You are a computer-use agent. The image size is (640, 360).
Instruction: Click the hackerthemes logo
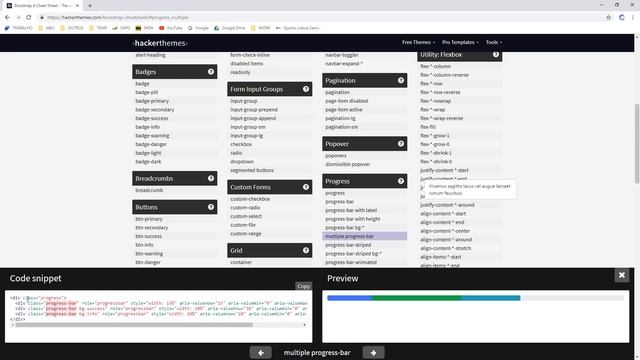pyautogui.click(x=160, y=43)
